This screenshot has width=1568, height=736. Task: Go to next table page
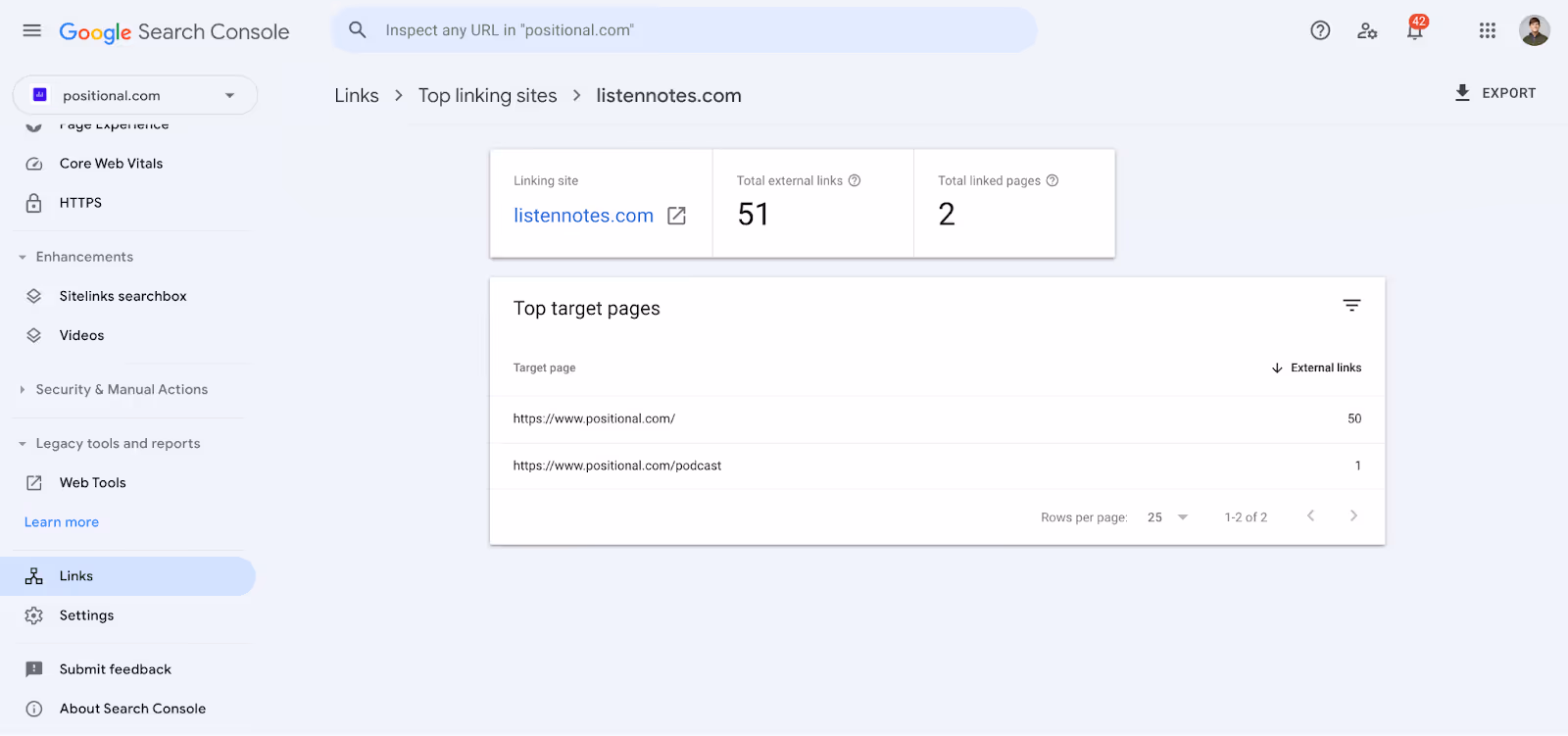(1353, 515)
